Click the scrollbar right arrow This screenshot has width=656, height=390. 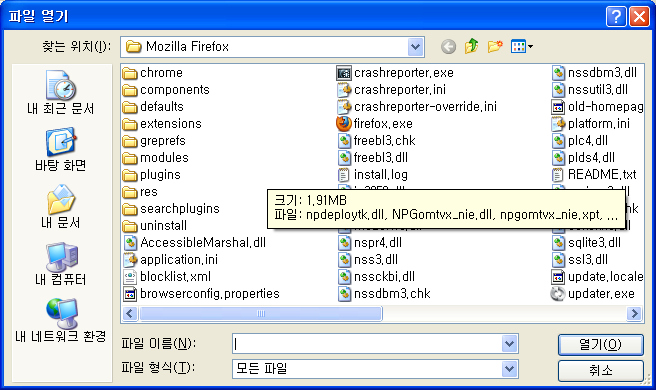coord(634,313)
